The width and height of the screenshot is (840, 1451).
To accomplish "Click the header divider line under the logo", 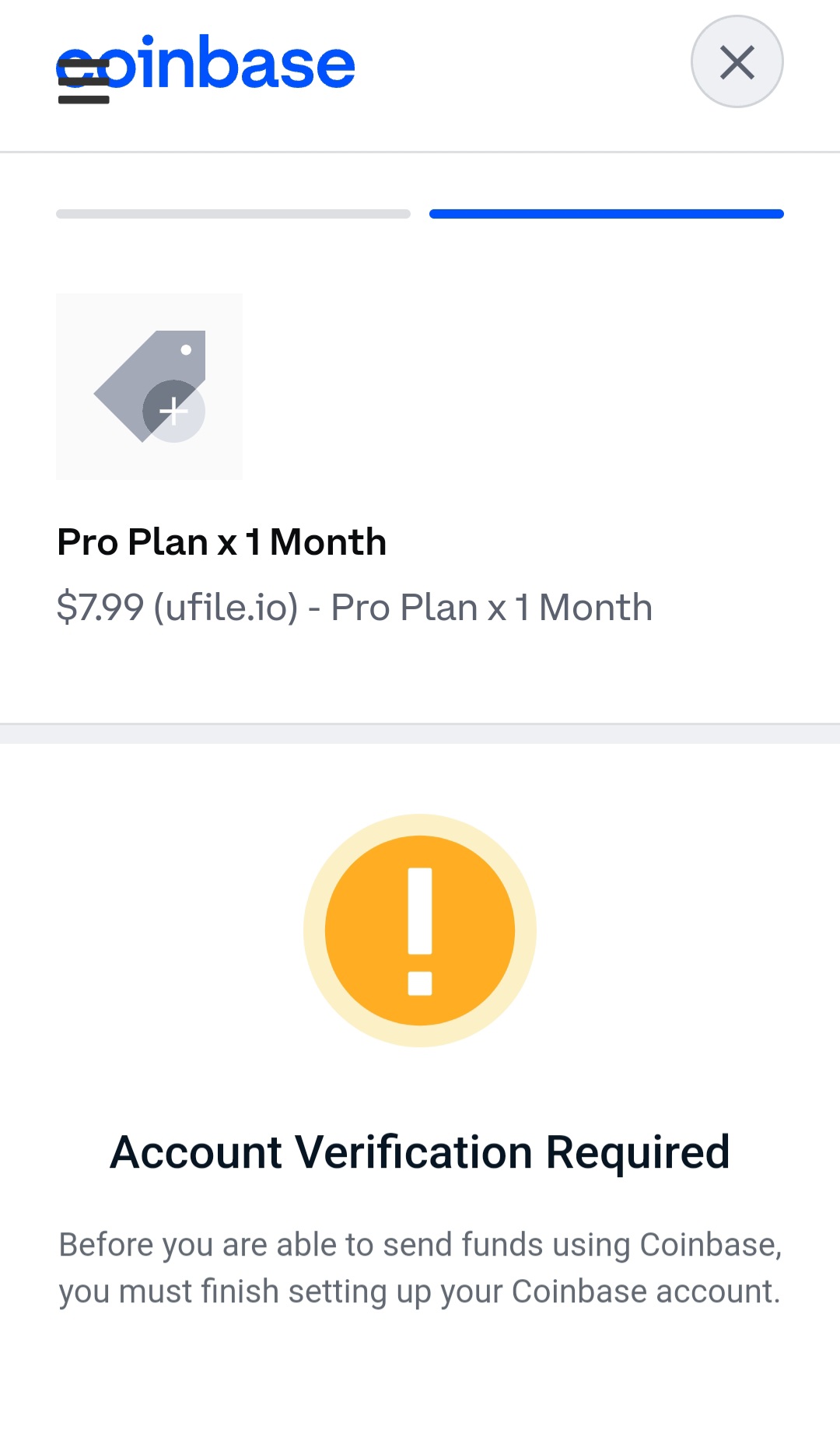I will coord(420,152).
